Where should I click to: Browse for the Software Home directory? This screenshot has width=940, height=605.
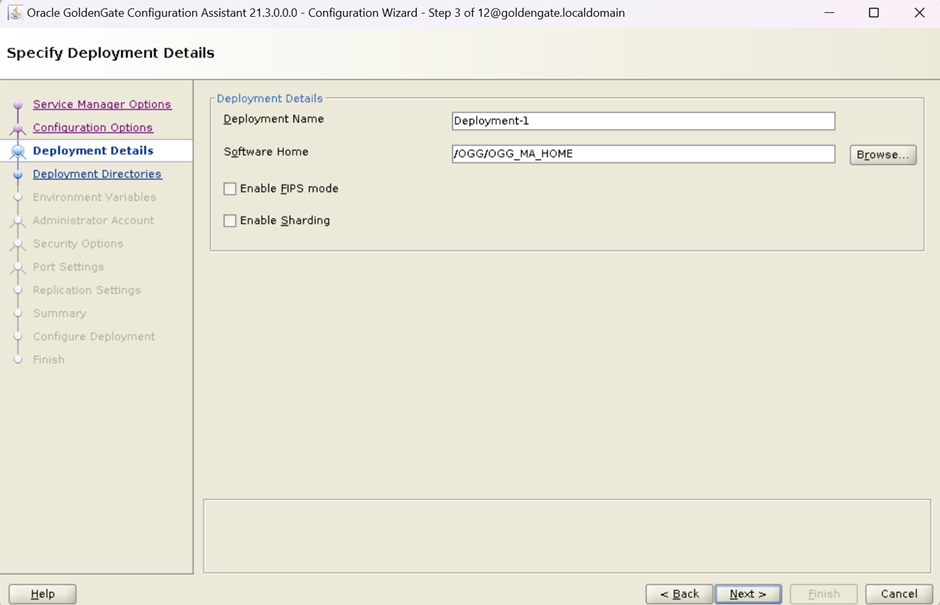882,155
